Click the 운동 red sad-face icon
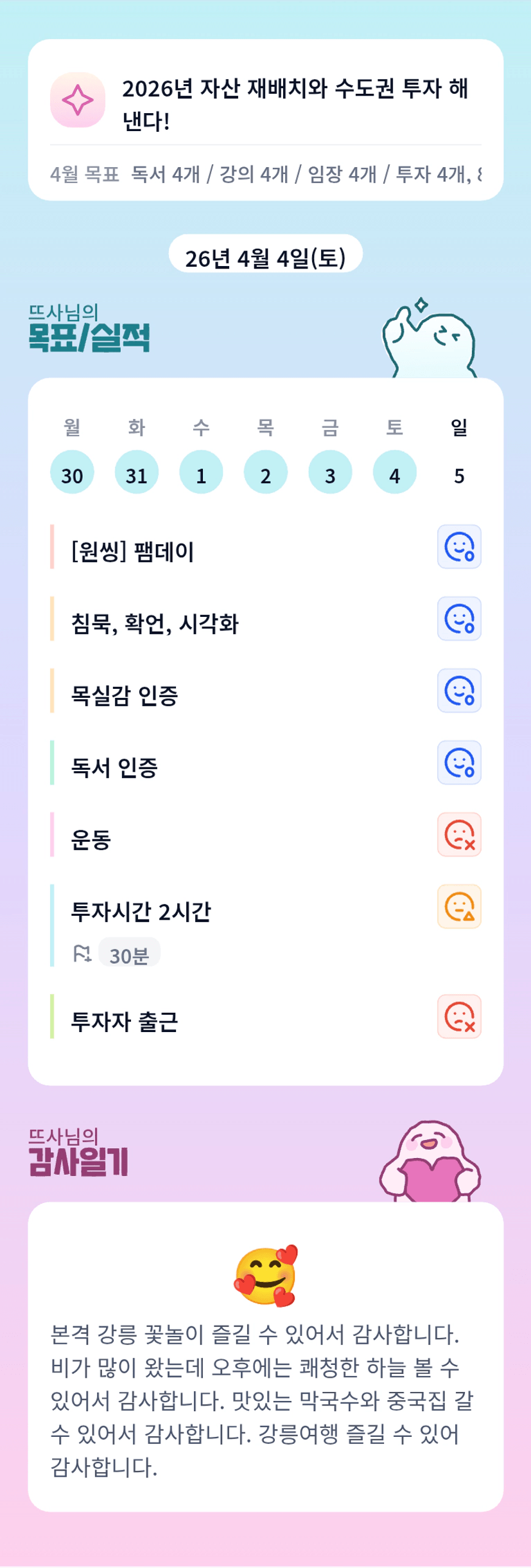 (x=459, y=835)
